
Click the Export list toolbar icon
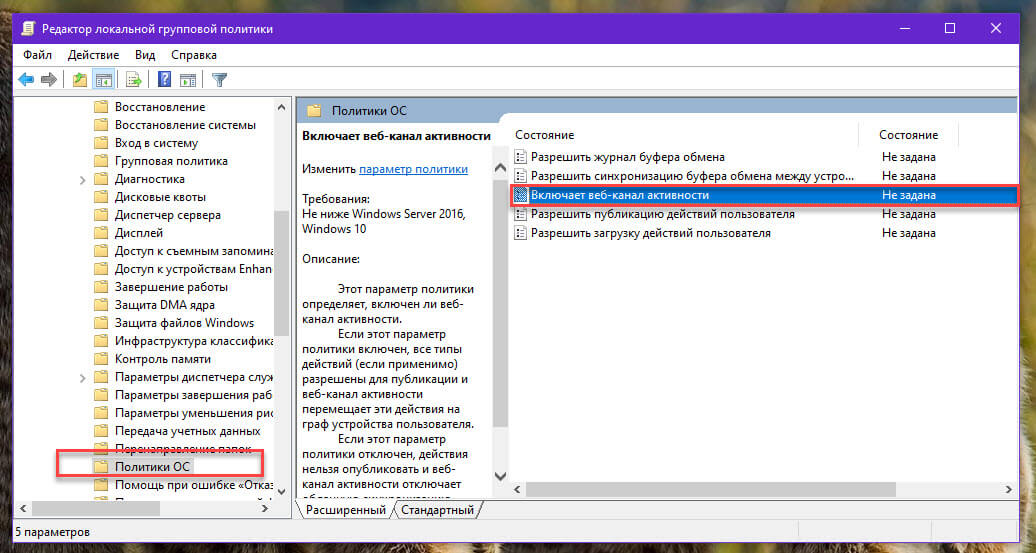[x=134, y=80]
